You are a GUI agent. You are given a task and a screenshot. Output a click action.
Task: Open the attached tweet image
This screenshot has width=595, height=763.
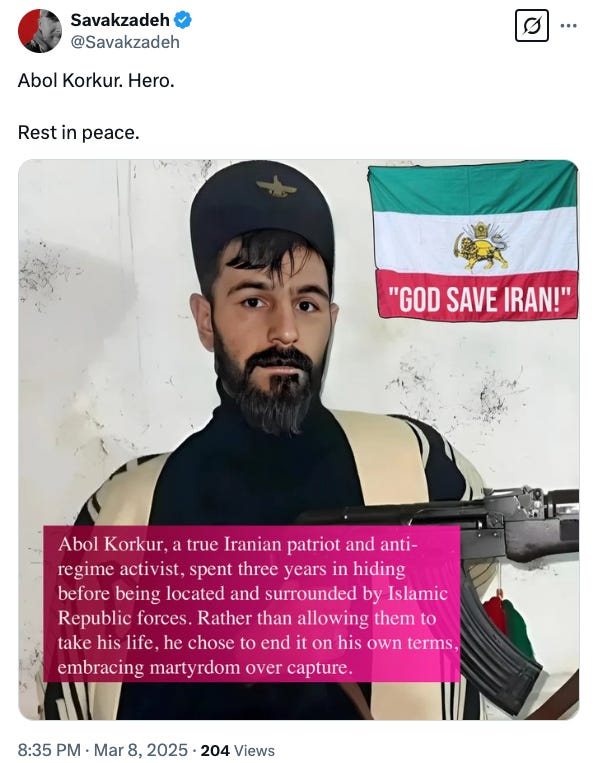(x=299, y=440)
